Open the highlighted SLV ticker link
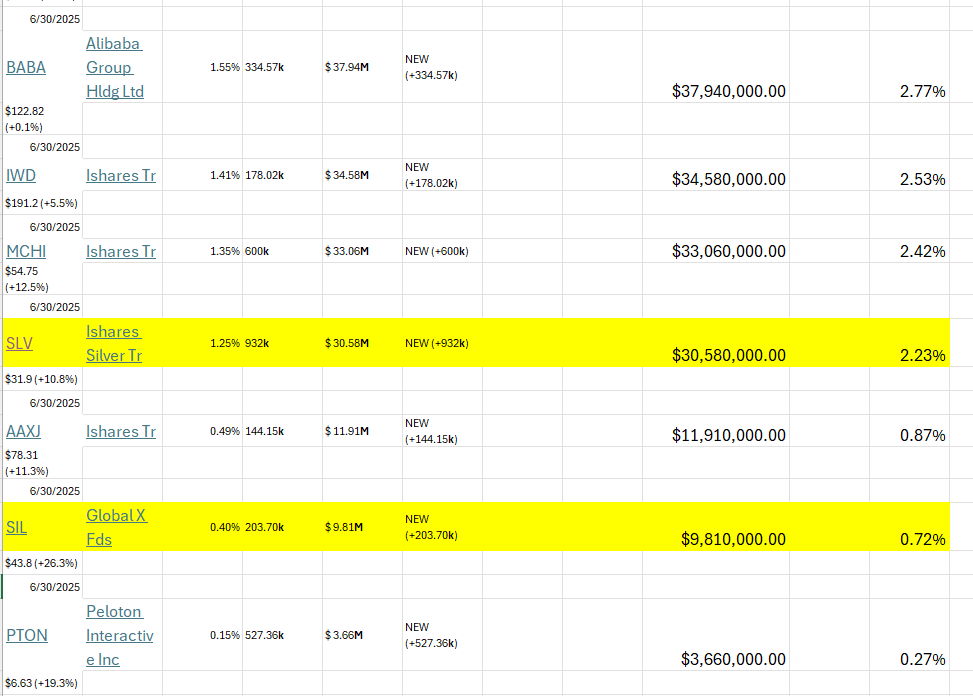The width and height of the screenshot is (973, 696). click(19, 343)
